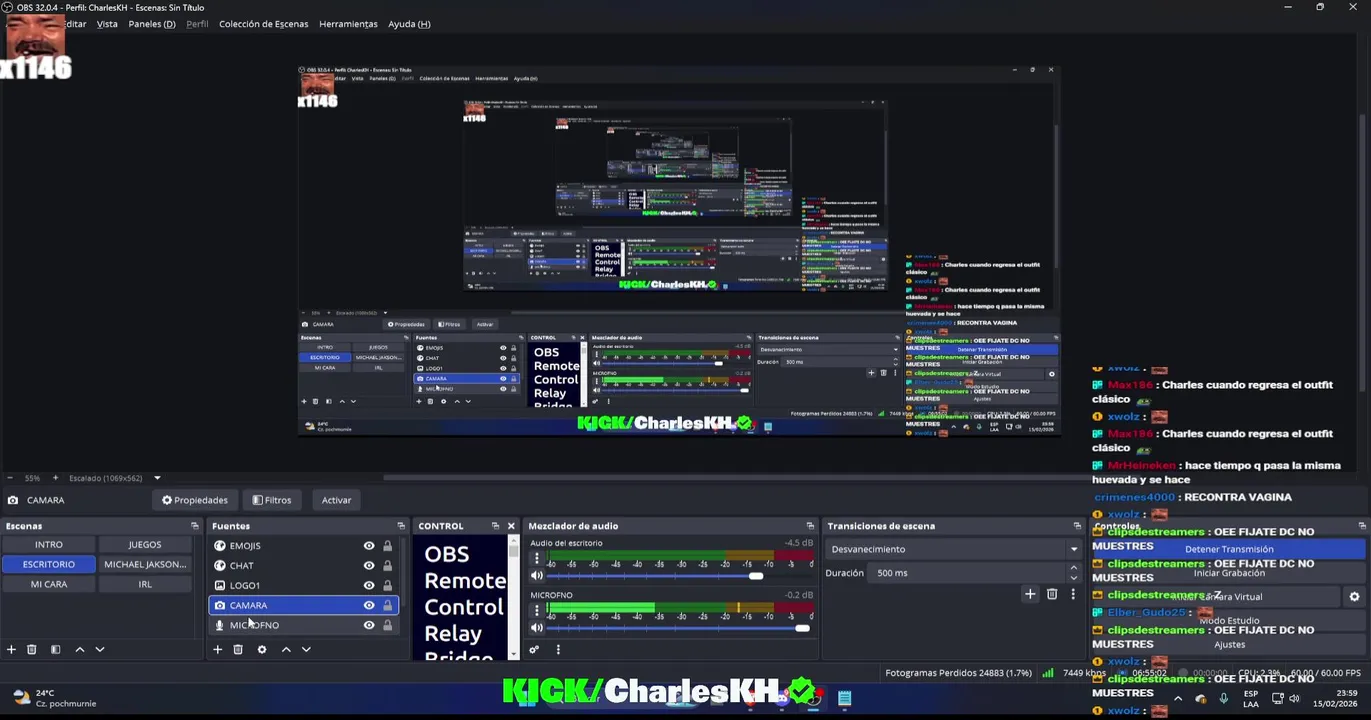1371x720 pixels.
Task: Hide the CAMARA source
Action: [x=369, y=606]
